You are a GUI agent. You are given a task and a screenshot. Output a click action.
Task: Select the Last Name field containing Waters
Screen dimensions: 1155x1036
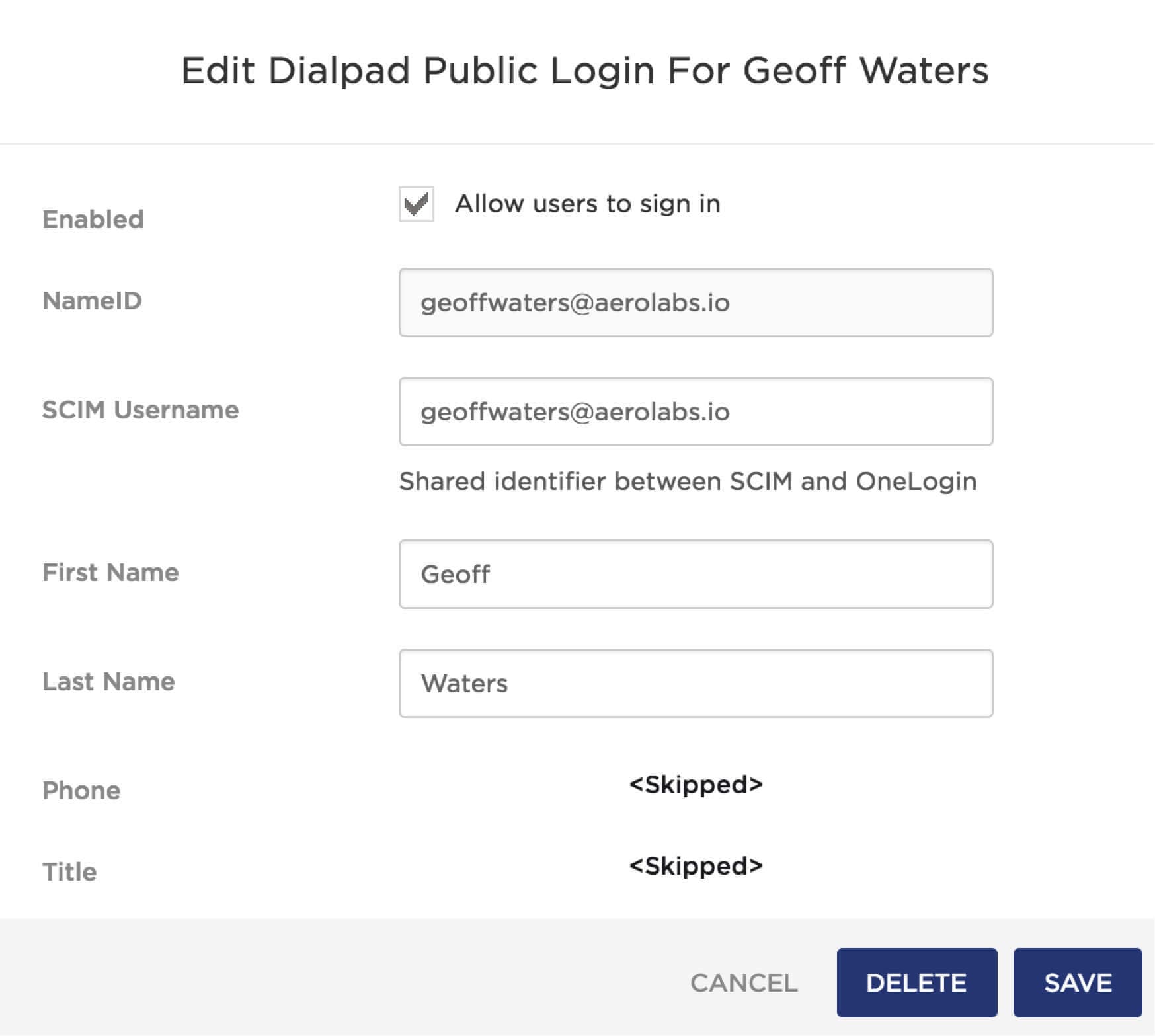pos(696,683)
